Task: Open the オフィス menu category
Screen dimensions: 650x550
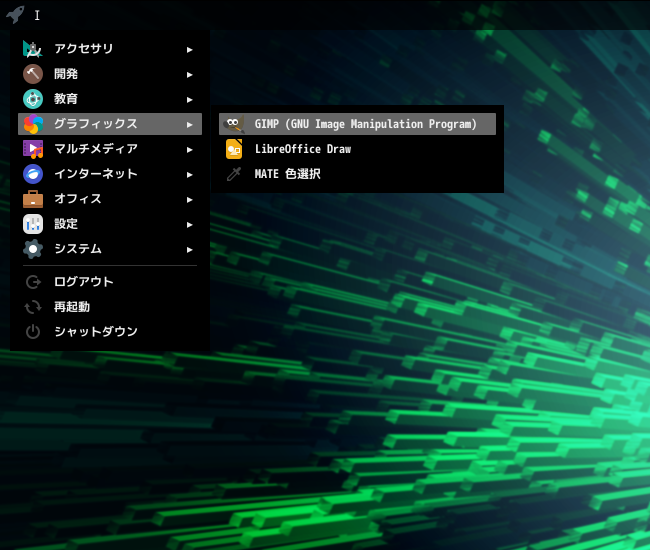Action: (x=110, y=199)
